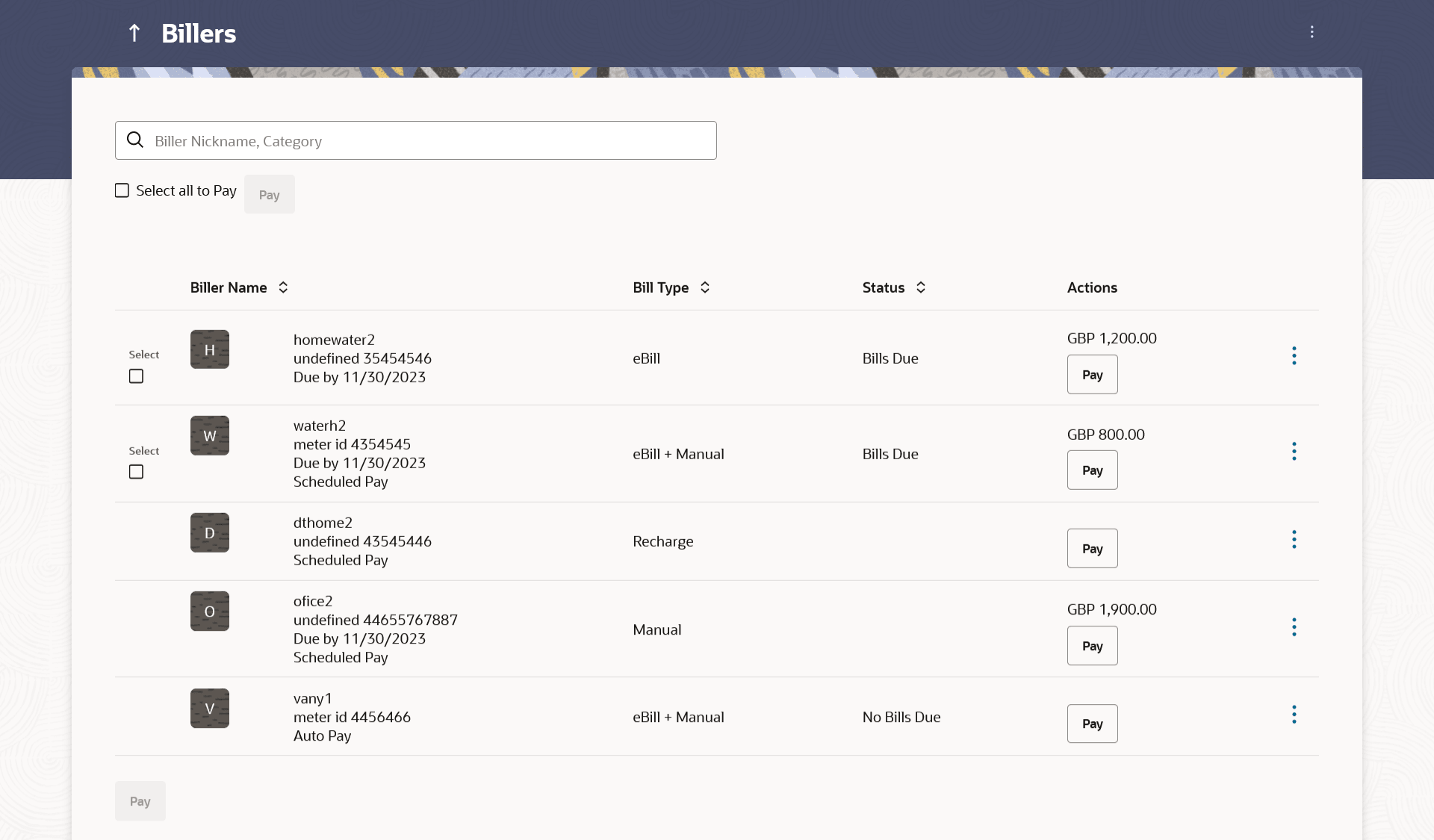1434x840 pixels.
Task: Click Pay for vany1 biller
Action: tap(1092, 724)
